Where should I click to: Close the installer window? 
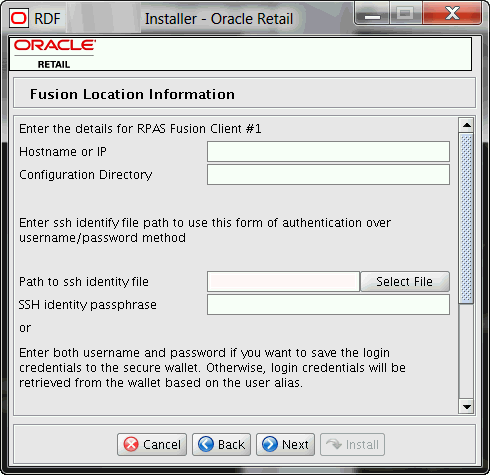(452, 14)
